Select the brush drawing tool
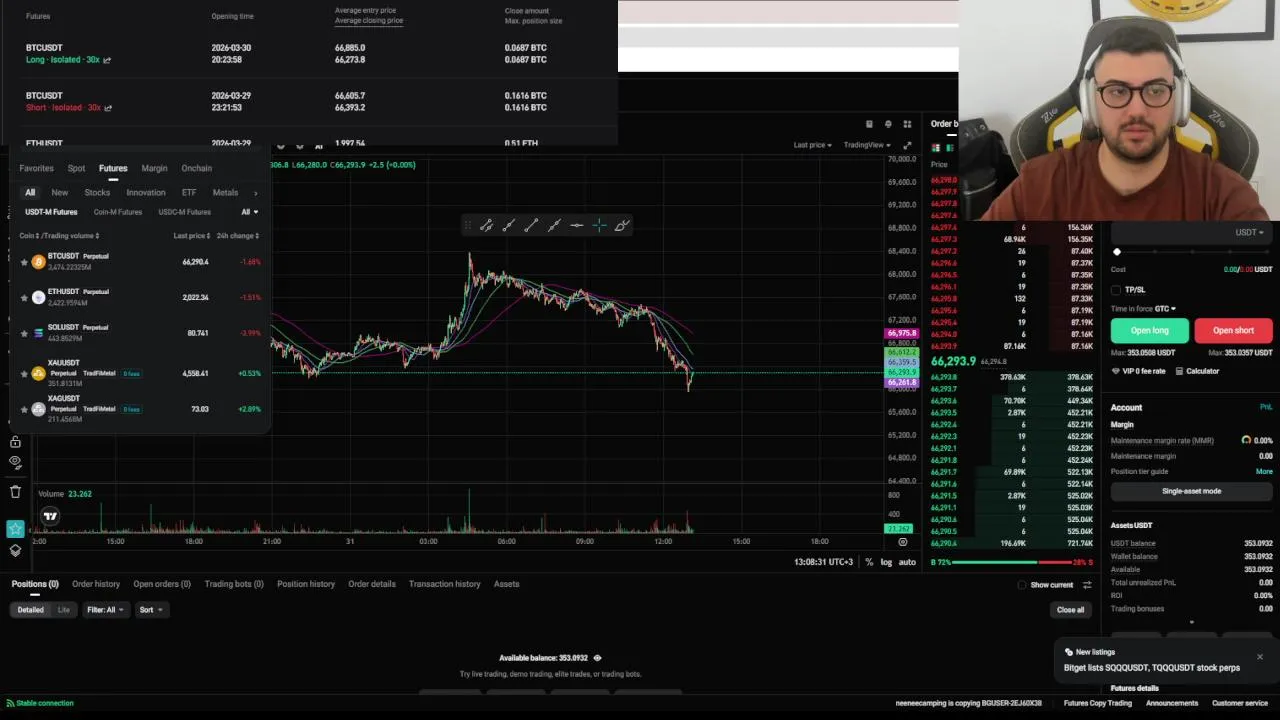This screenshot has width=1280, height=720. [x=622, y=225]
